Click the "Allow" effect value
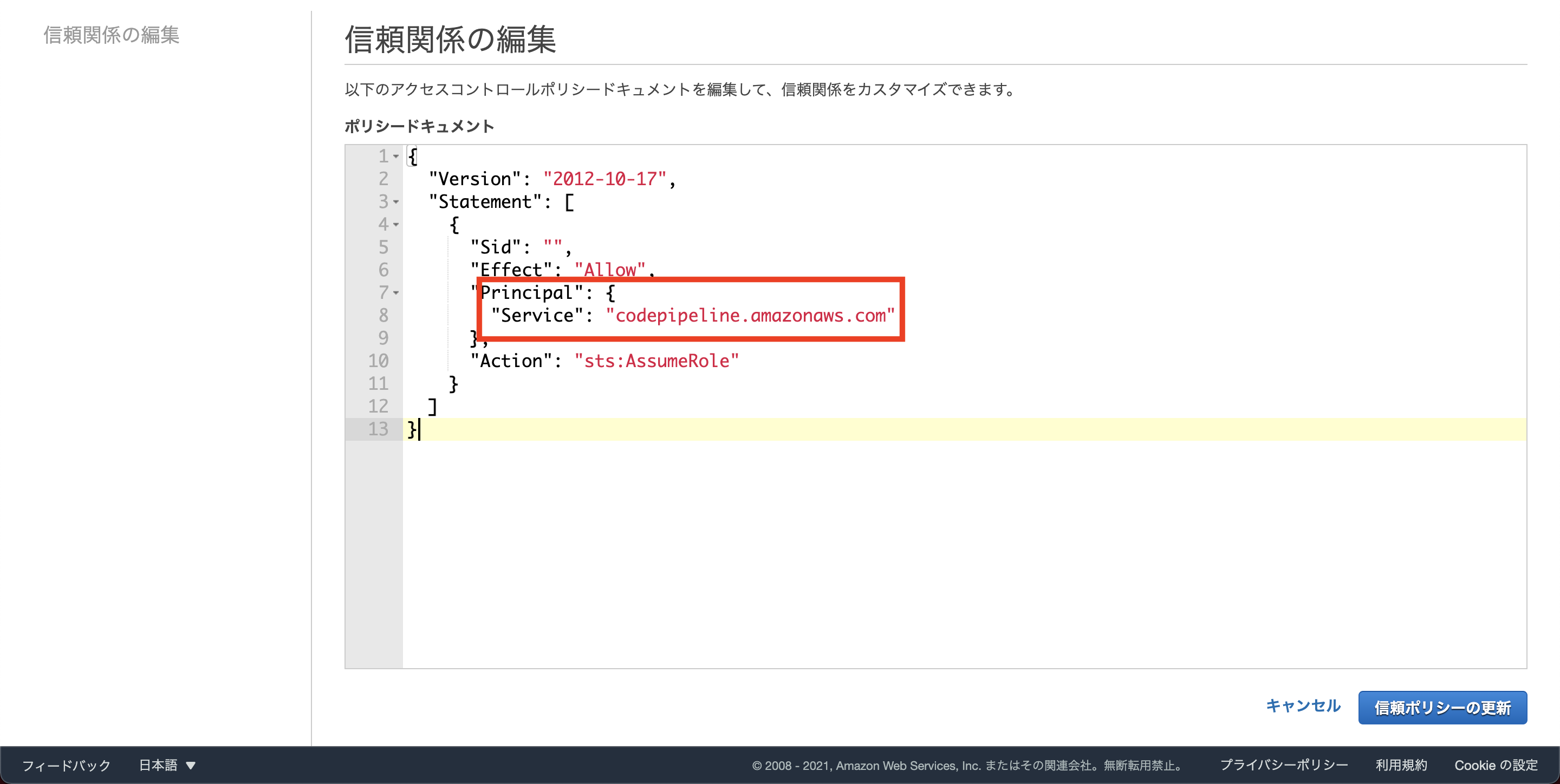Viewport: 1560px width, 784px height. [x=609, y=270]
